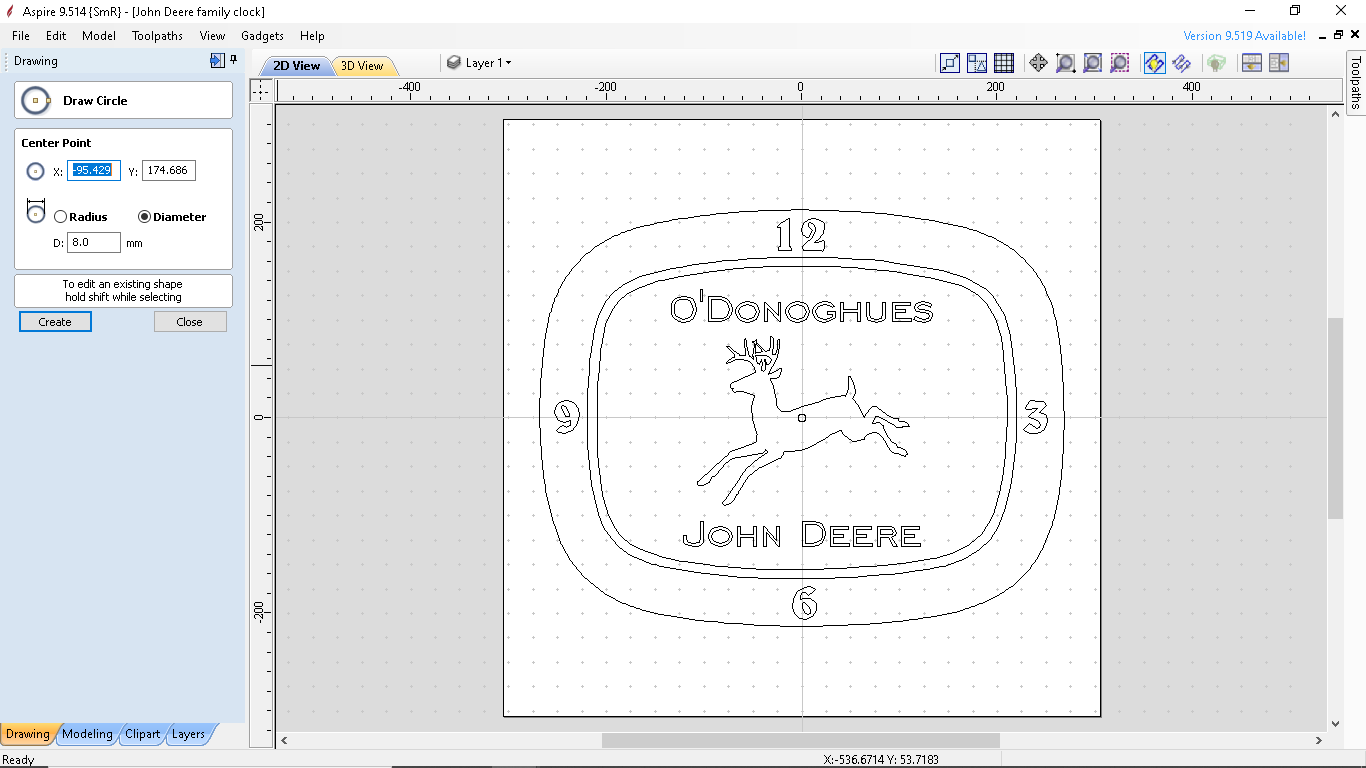This screenshot has height=768, width=1366.
Task: Open the Toolpaths menu
Action: pyautogui.click(x=157, y=36)
